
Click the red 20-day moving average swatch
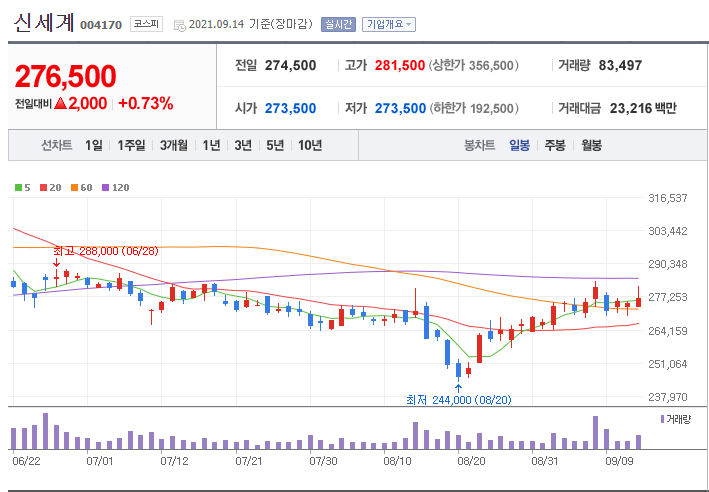43,188
